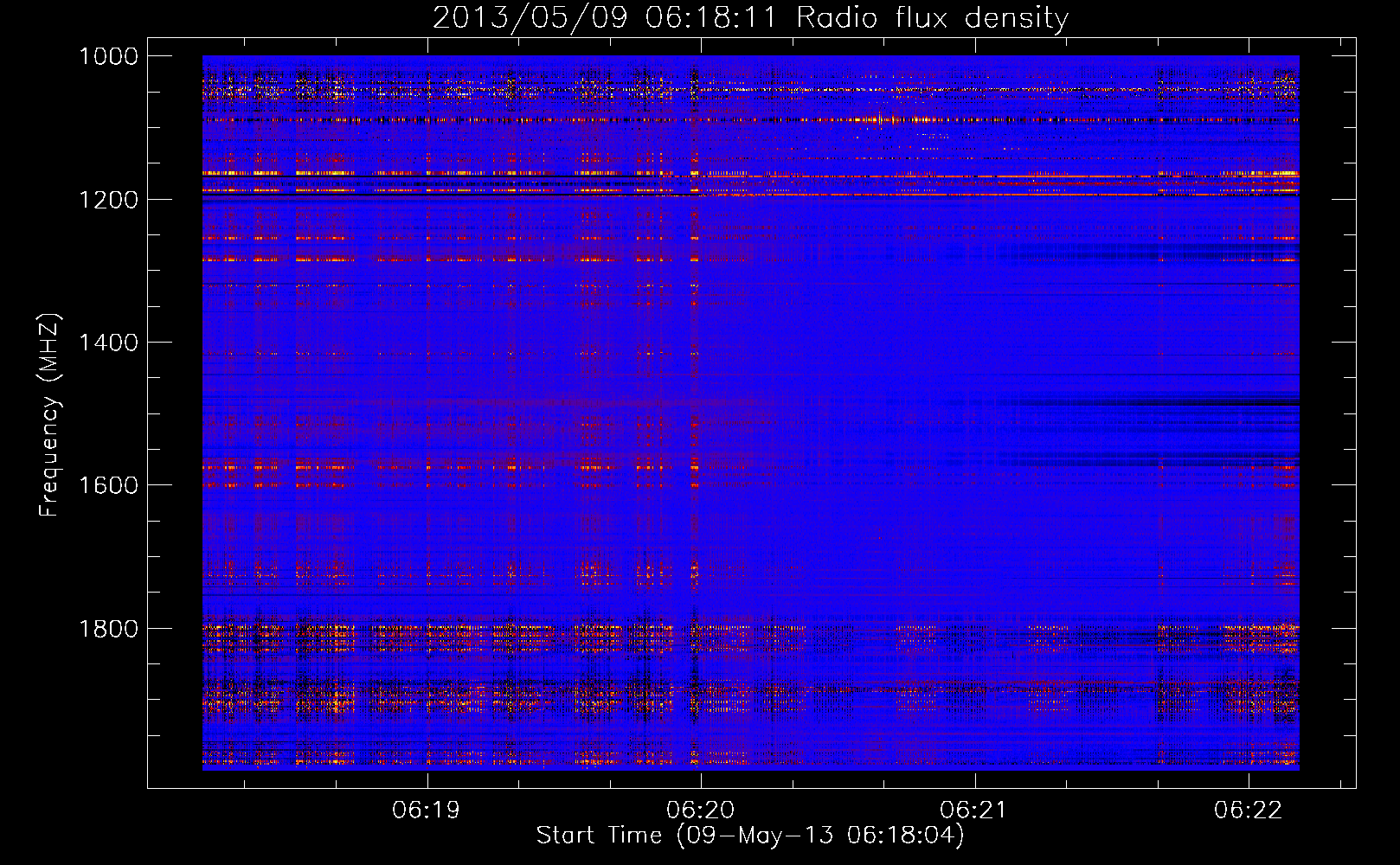The image size is (1400, 865).
Task: Click the 06:22 time axis label
Action: [x=1249, y=810]
